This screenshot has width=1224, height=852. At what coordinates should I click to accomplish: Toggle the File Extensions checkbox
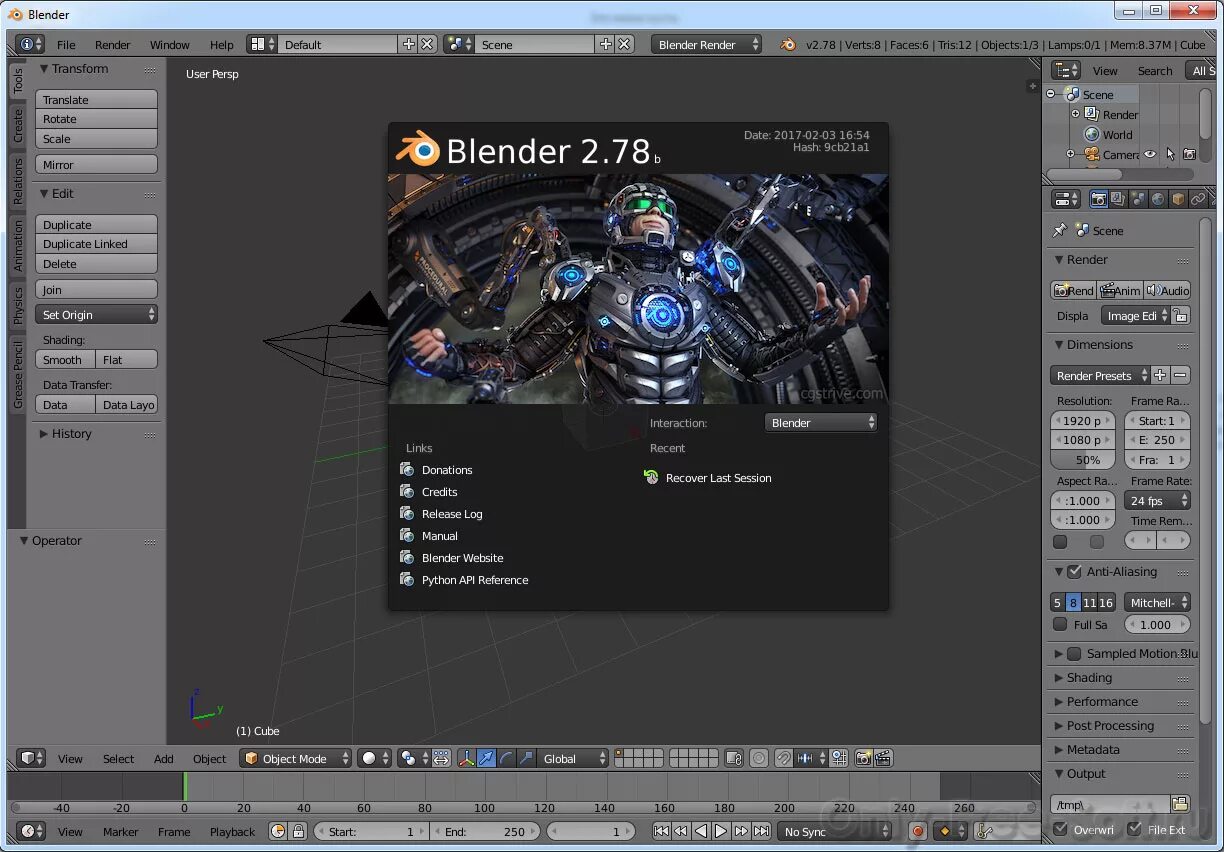coord(1134,829)
